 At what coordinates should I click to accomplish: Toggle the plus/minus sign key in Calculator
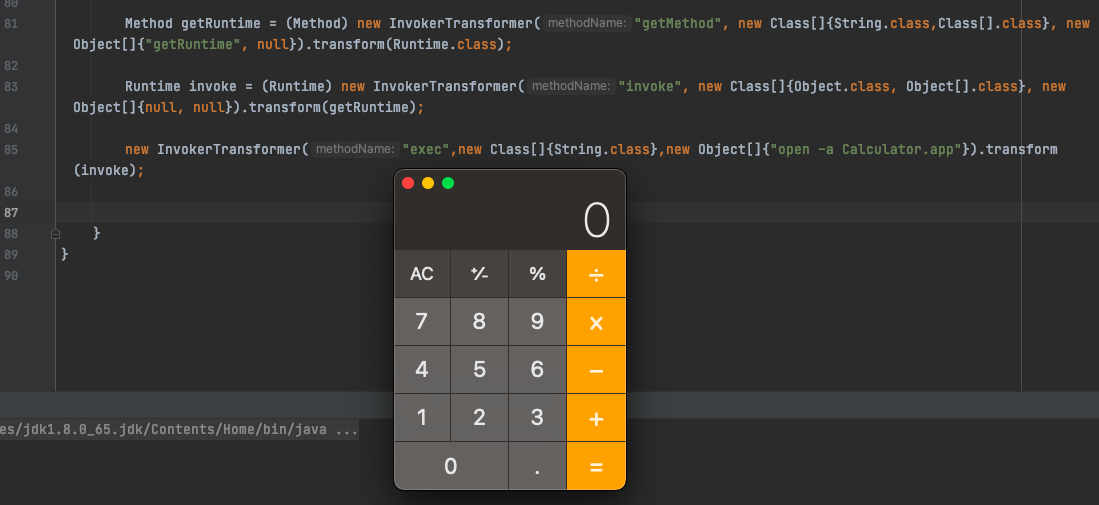(479, 274)
